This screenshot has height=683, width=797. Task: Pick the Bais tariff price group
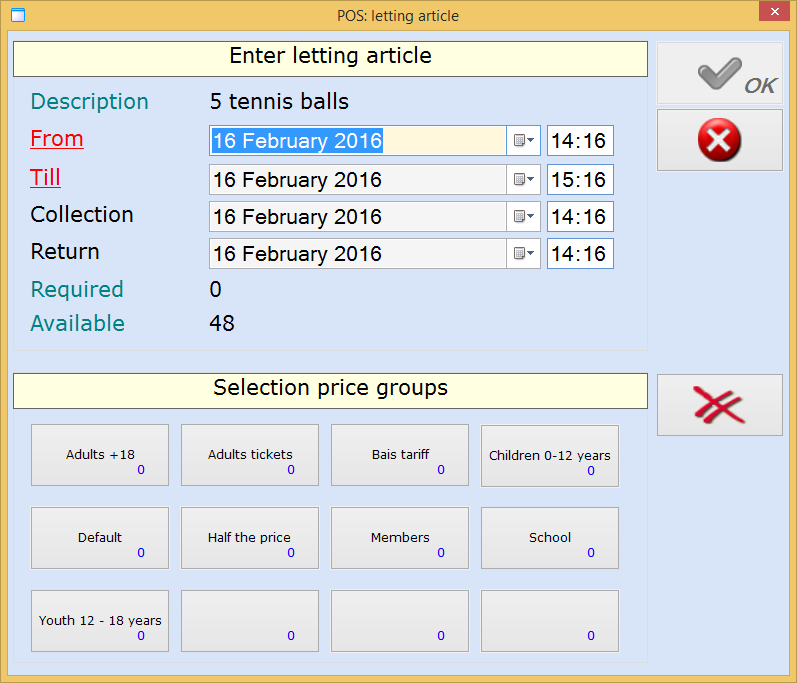(x=400, y=455)
